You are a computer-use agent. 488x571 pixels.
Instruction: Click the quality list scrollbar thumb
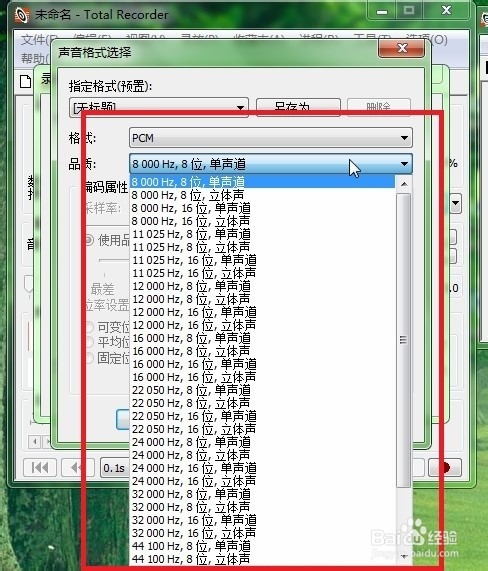(x=404, y=340)
